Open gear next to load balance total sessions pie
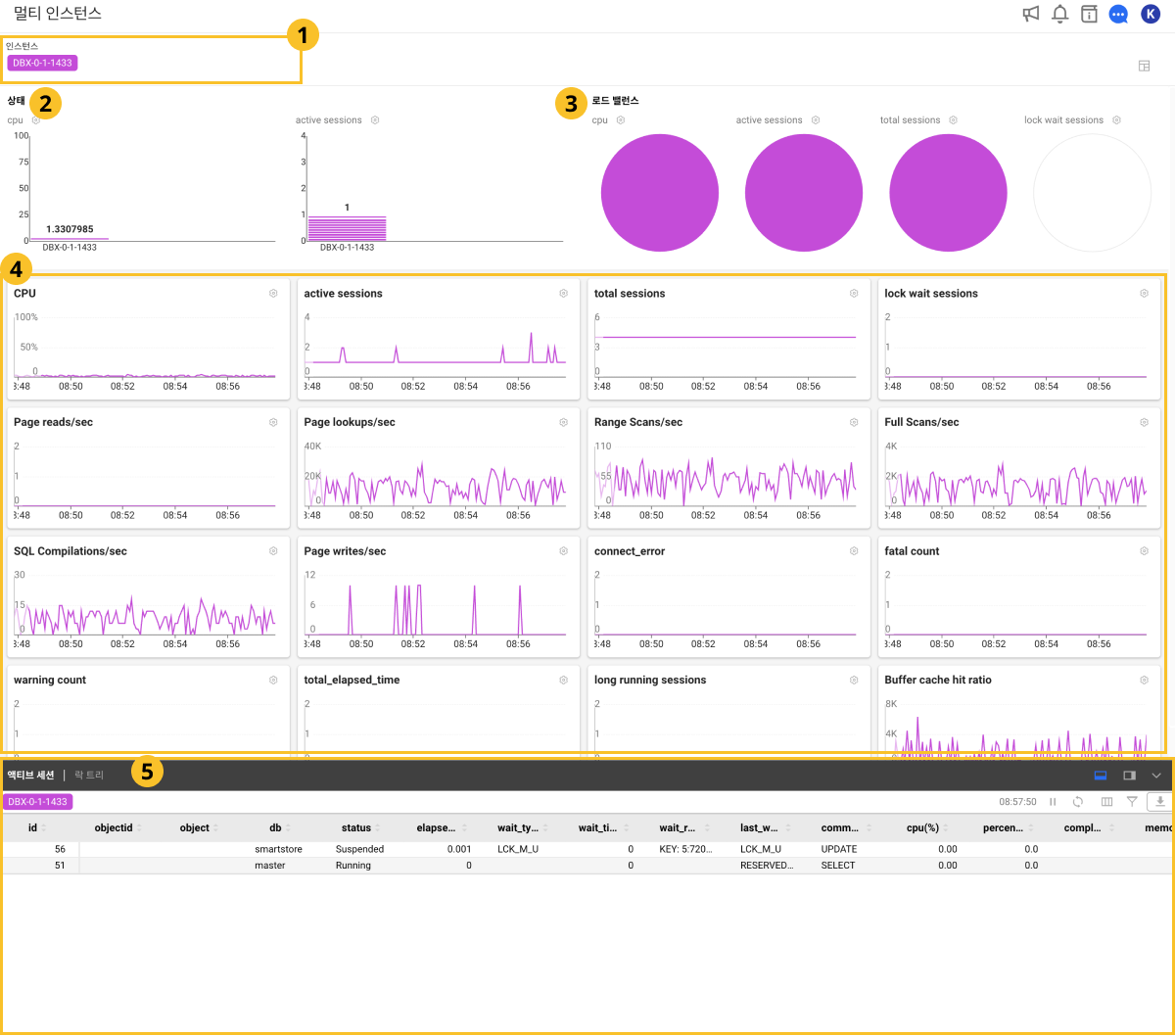Screen dimensions: 1175x1036 pyautogui.click(x=953, y=120)
